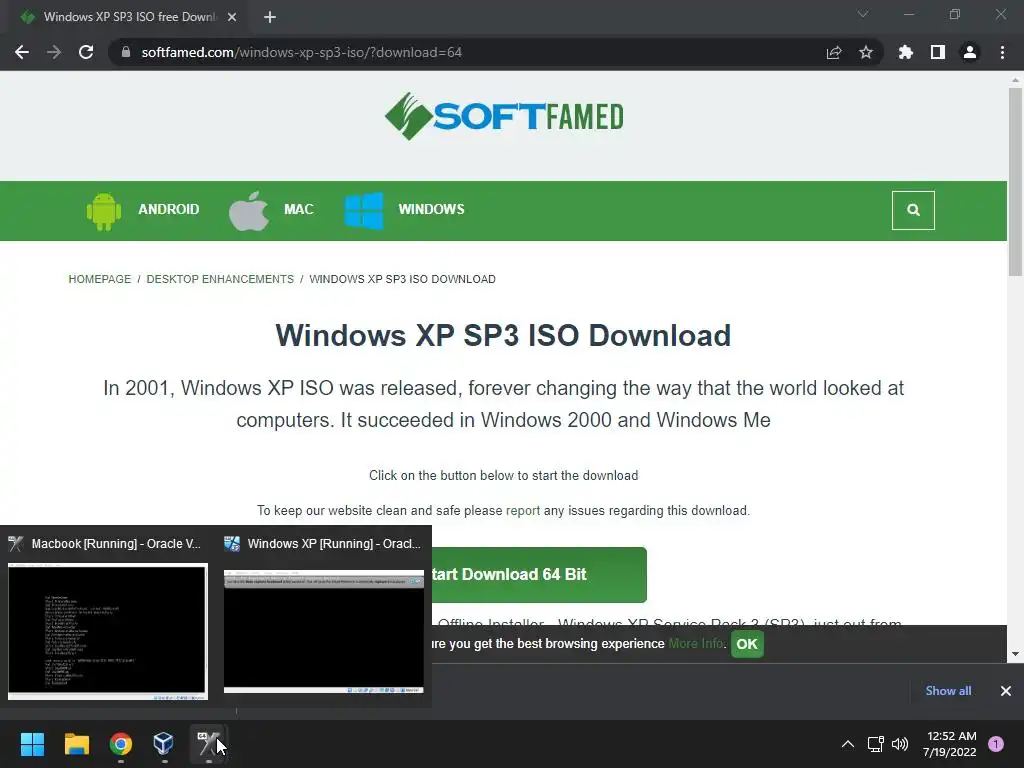Open the DESKTOP ENHANCEMENTS breadcrumb link
The width and height of the screenshot is (1024, 768).
220,279
